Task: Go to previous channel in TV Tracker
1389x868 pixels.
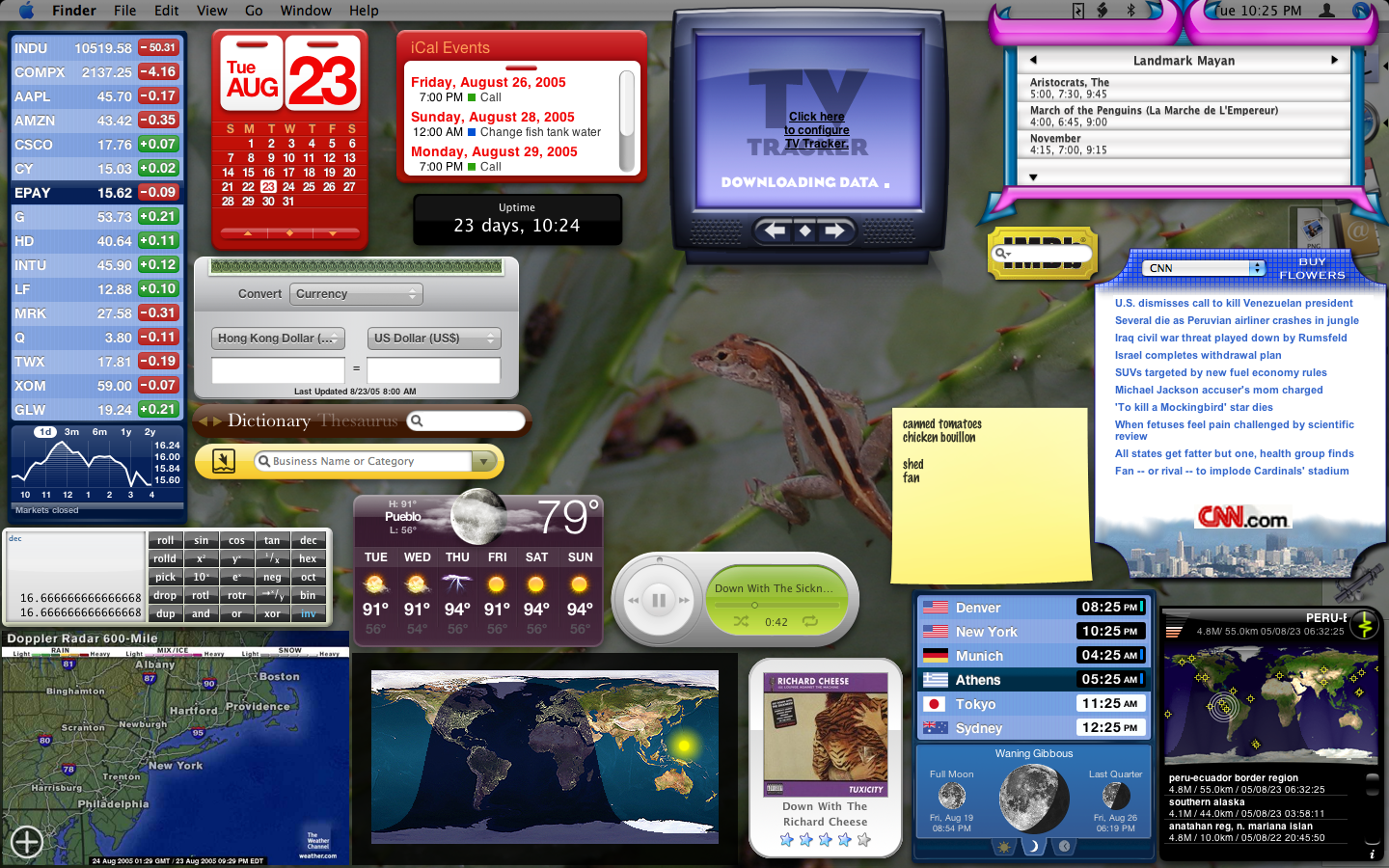Action: (775, 231)
